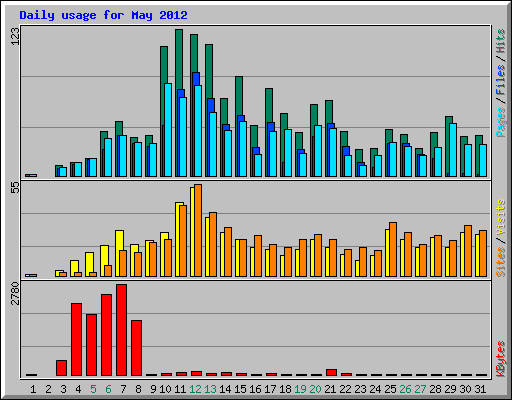Select the small red KBytes bar for day 21
Screen dimensions: 512x400
(331, 372)
